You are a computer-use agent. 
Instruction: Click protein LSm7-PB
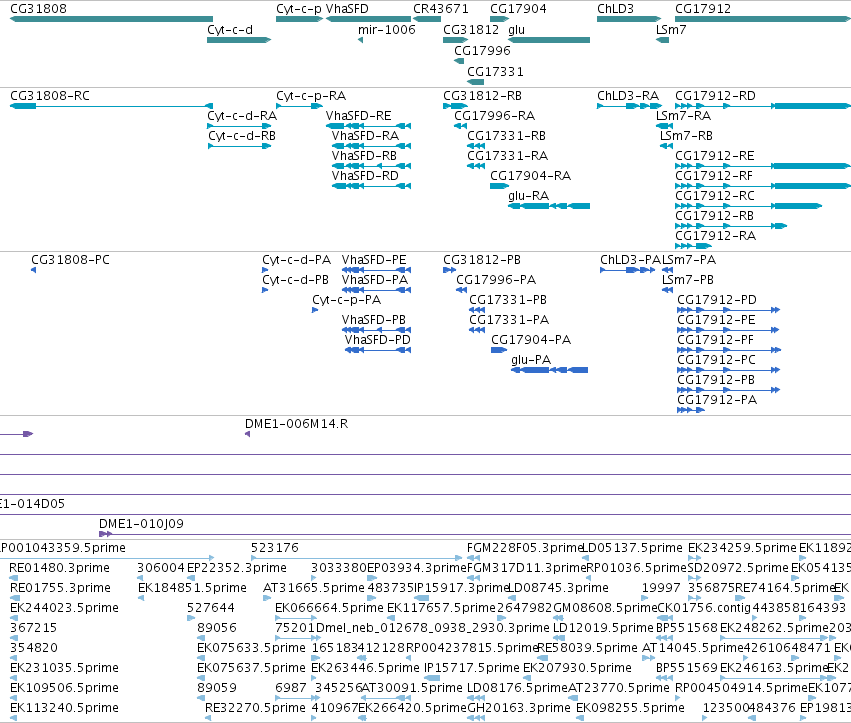[x=668, y=290]
